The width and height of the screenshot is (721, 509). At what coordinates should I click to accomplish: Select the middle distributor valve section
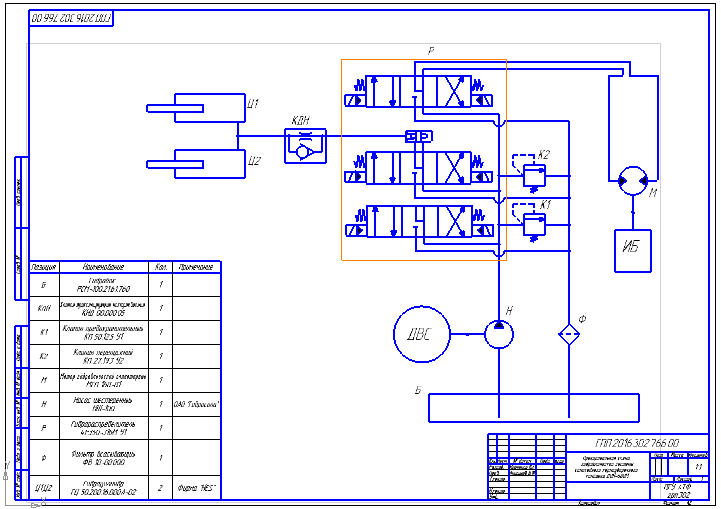click(x=419, y=168)
